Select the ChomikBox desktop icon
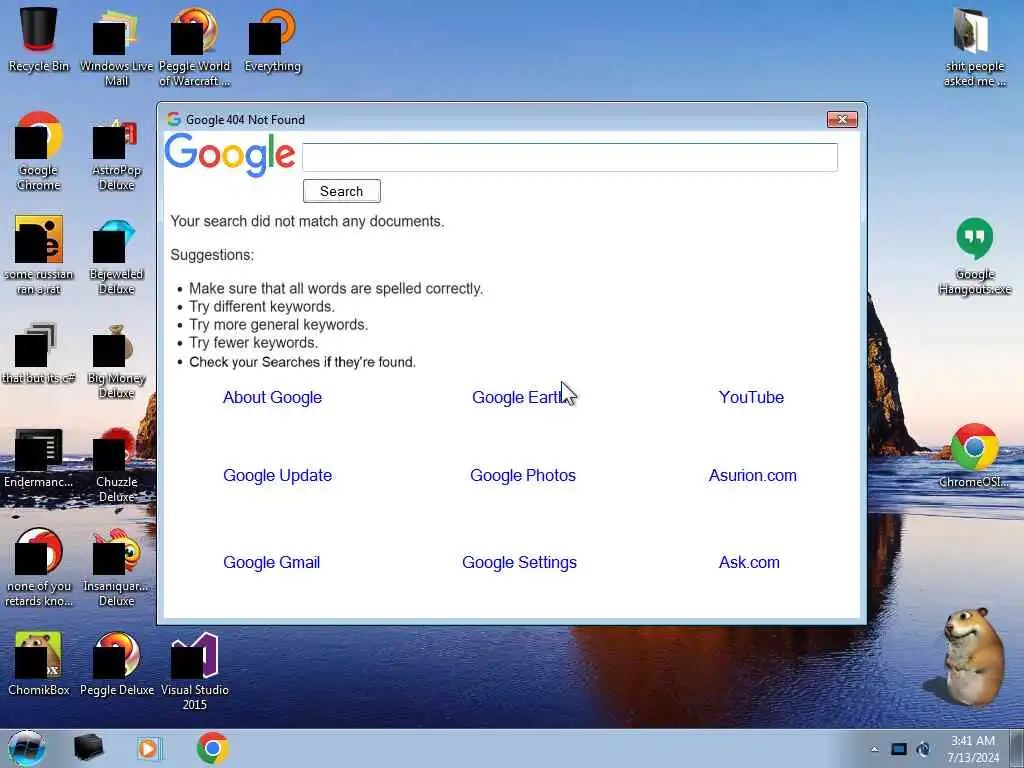 pos(39,664)
